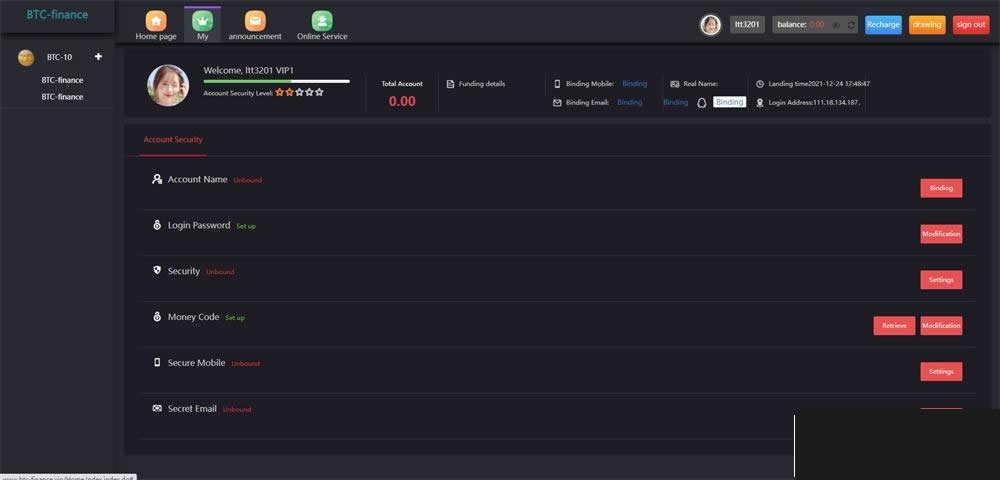Screen dimensions: 1000x480
Task: Expand BTC-10 with the plus icon
Action: (x=98, y=57)
